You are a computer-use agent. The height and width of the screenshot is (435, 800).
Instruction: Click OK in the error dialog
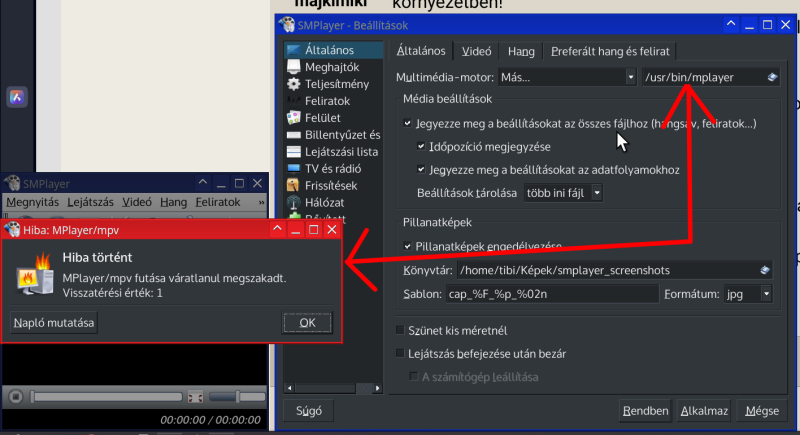pos(307,323)
